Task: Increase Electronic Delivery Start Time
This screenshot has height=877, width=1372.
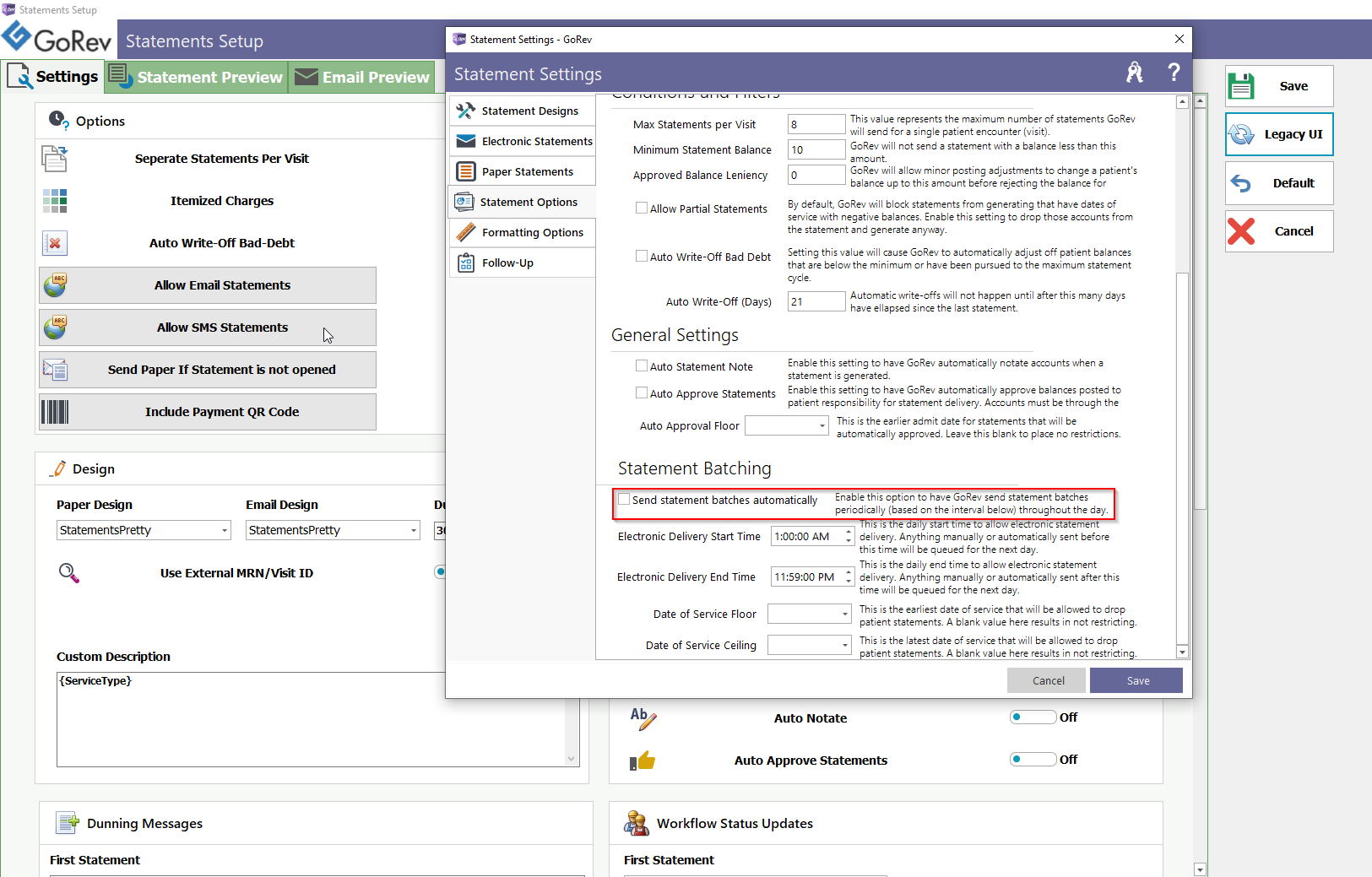Action: (849, 532)
